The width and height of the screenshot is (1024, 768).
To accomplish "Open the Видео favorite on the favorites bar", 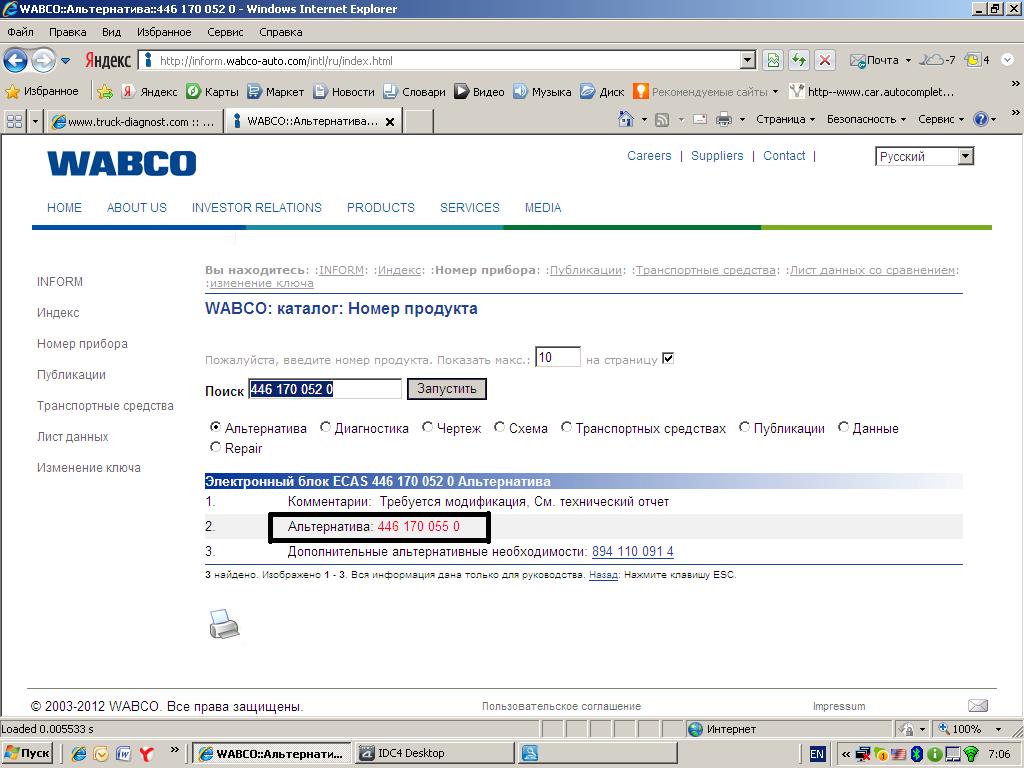I will [x=479, y=92].
